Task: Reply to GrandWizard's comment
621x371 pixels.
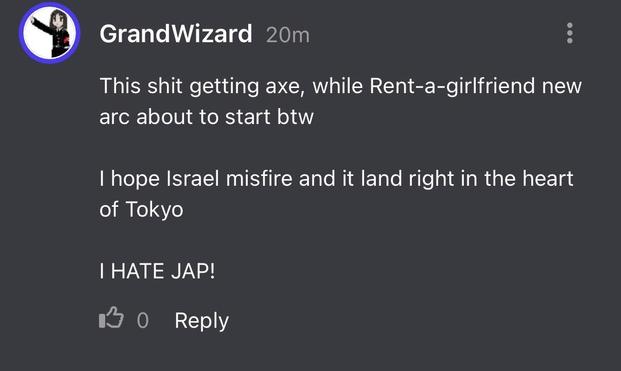Action: (x=202, y=321)
